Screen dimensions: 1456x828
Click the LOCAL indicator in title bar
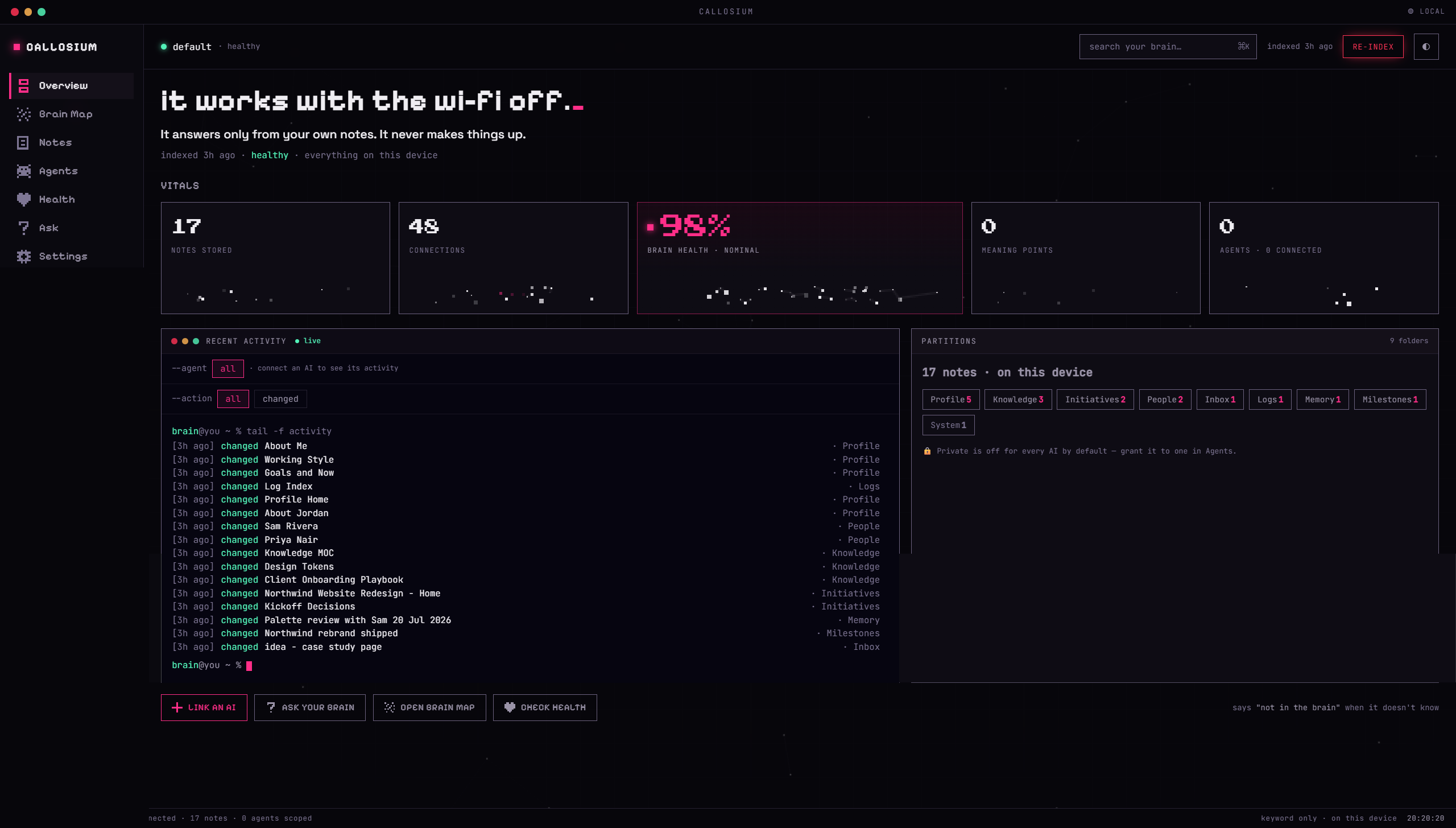point(1426,11)
